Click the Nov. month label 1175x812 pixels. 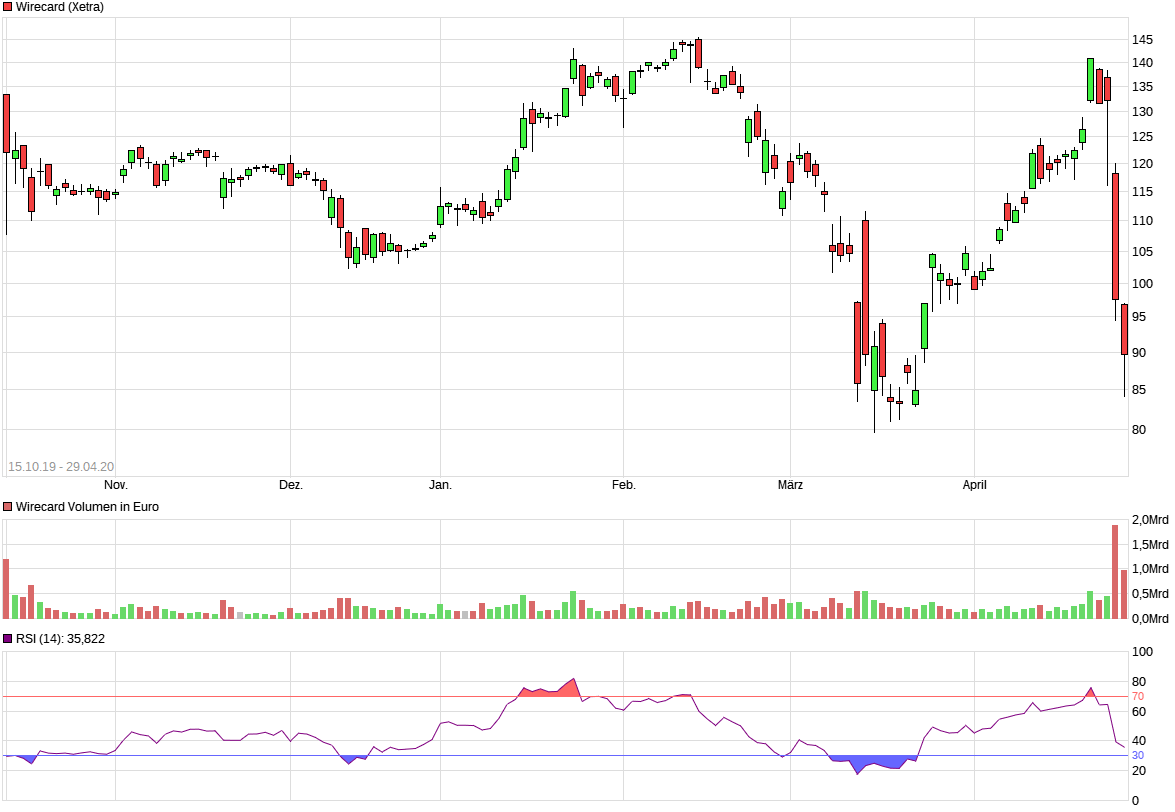(x=115, y=485)
